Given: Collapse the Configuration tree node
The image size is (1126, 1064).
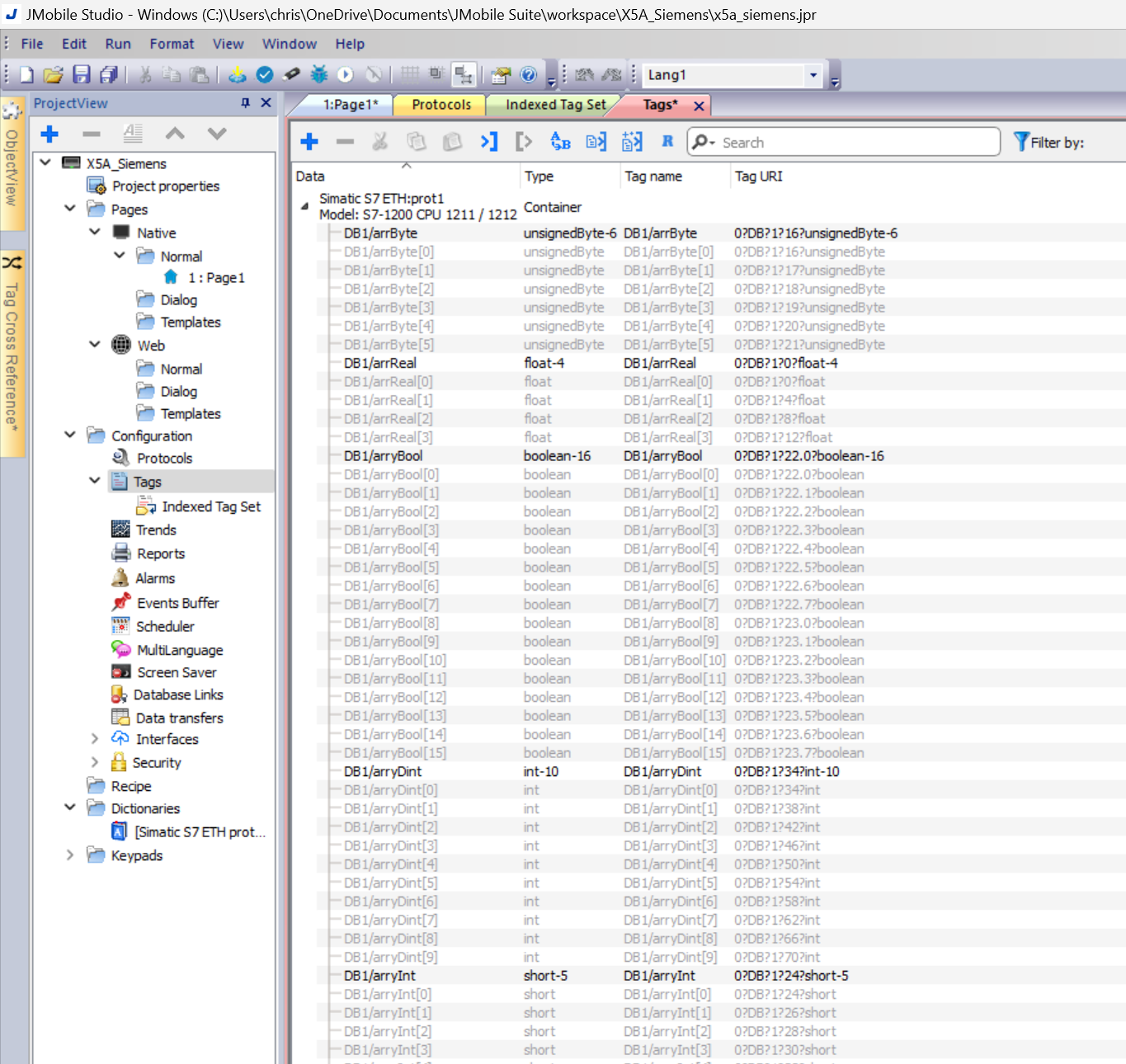Looking at the screenshot, I should [70, 435].
